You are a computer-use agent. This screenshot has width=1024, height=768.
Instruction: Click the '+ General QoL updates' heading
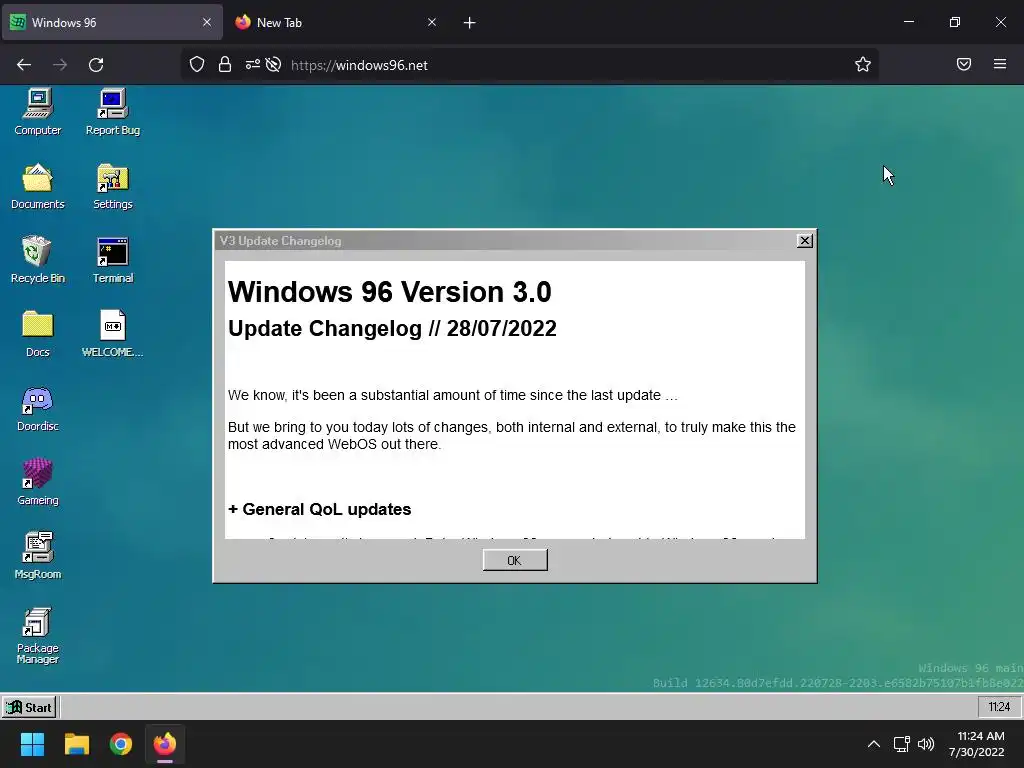[320, 509]
